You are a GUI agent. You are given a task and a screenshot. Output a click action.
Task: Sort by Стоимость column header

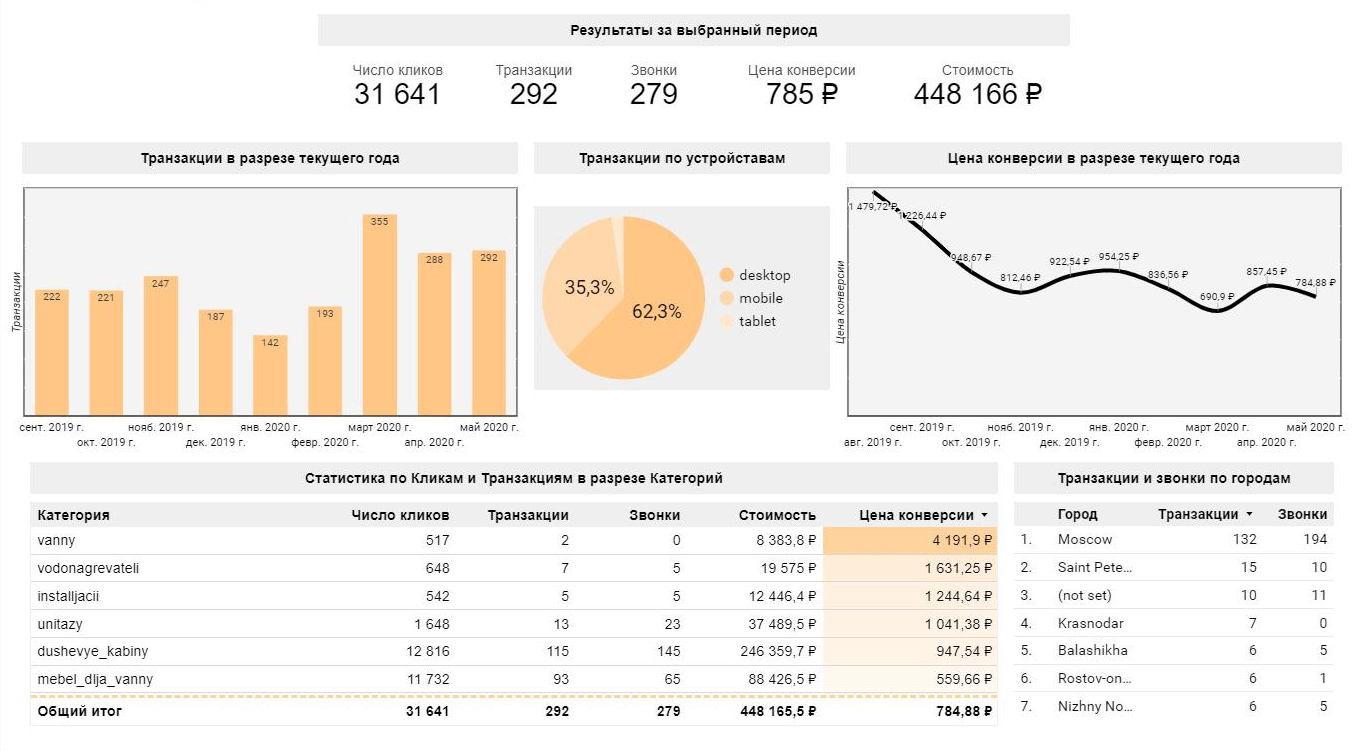tap(778, 515)
